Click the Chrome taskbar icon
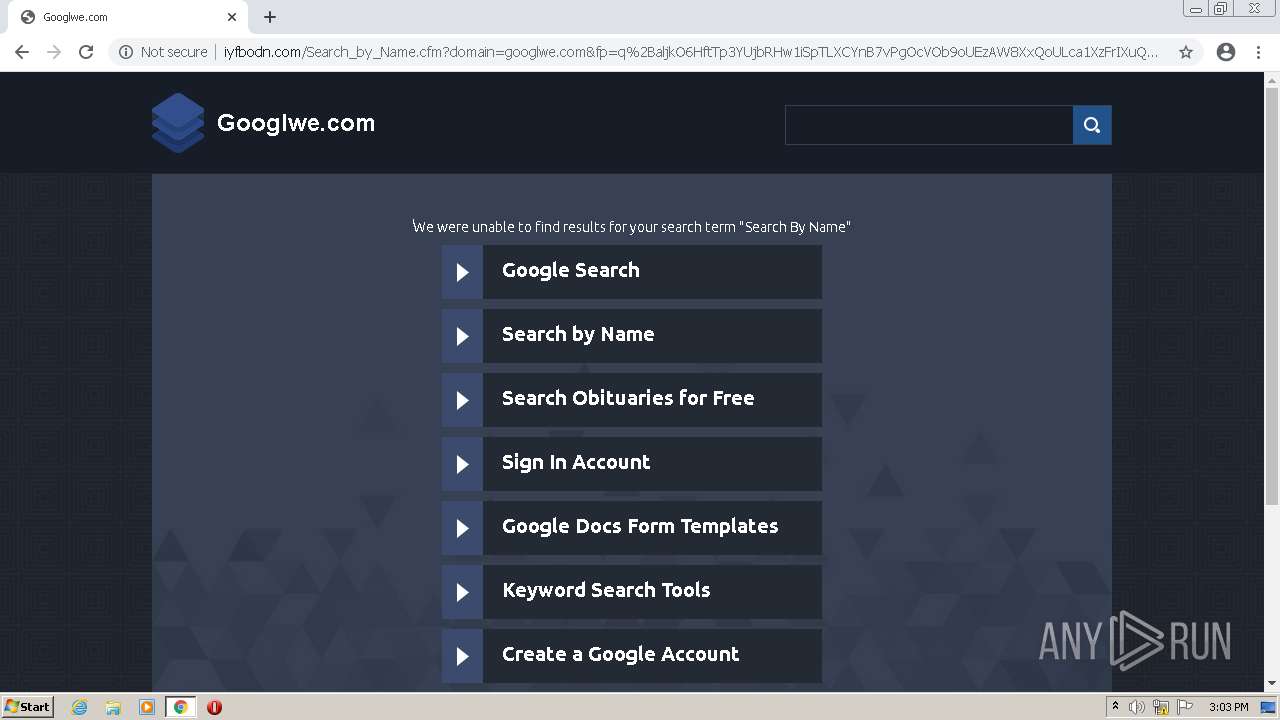This screenshot has height=720, width=1280. pyautogui.click(x=181, y=707)
